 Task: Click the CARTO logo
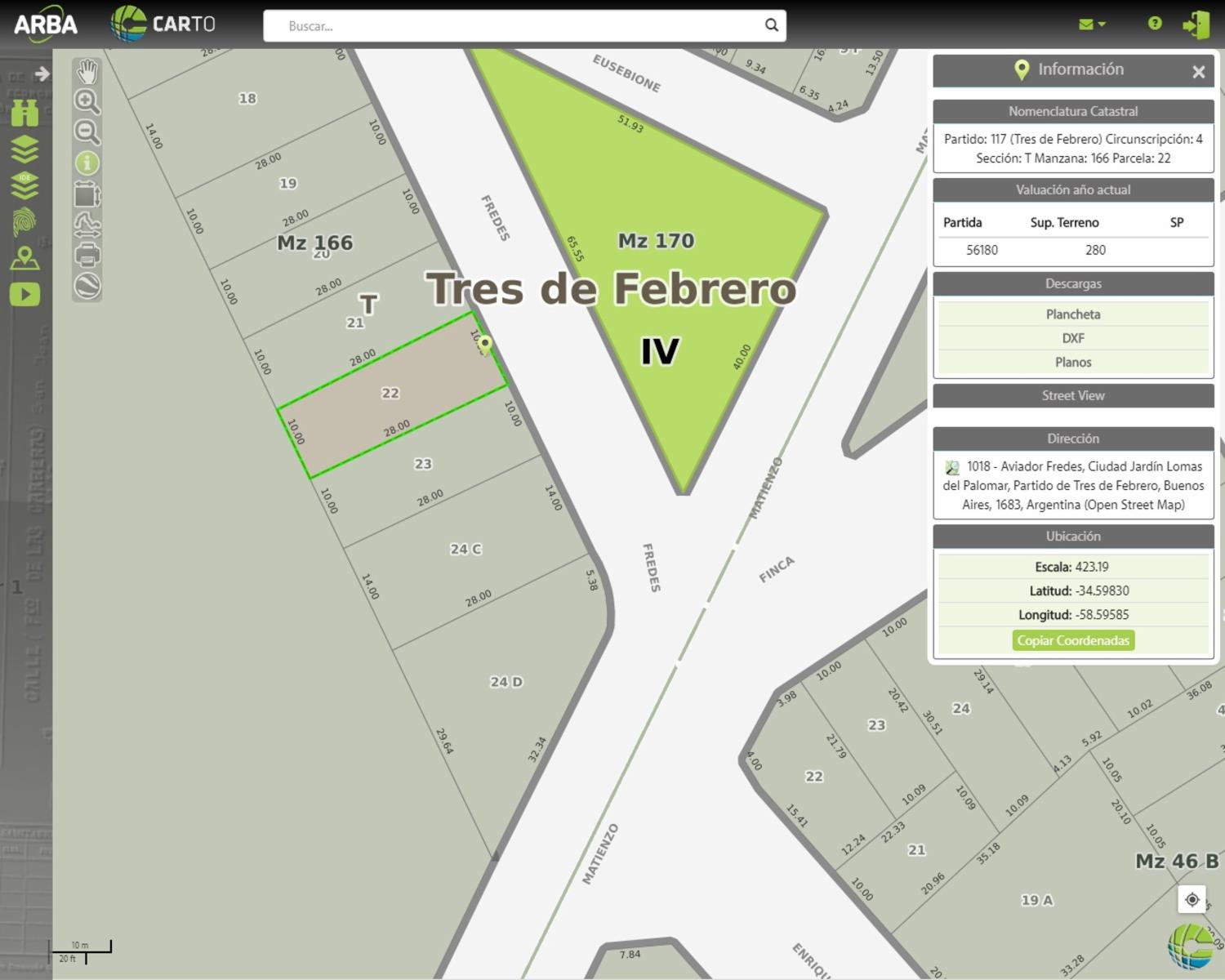[163, 24]
